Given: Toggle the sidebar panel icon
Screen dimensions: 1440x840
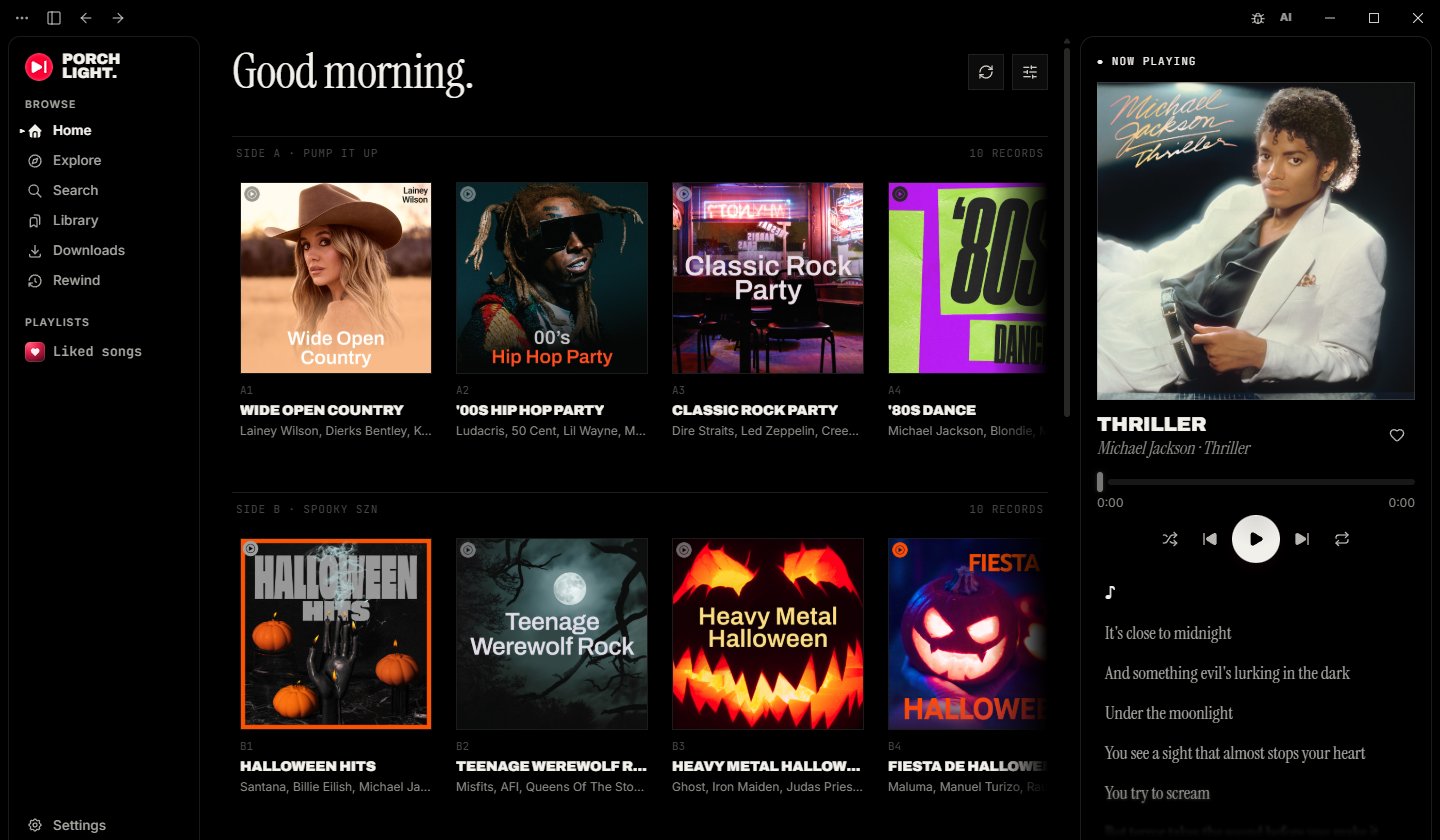Looking at the screenshot, I should pos(54,18).
